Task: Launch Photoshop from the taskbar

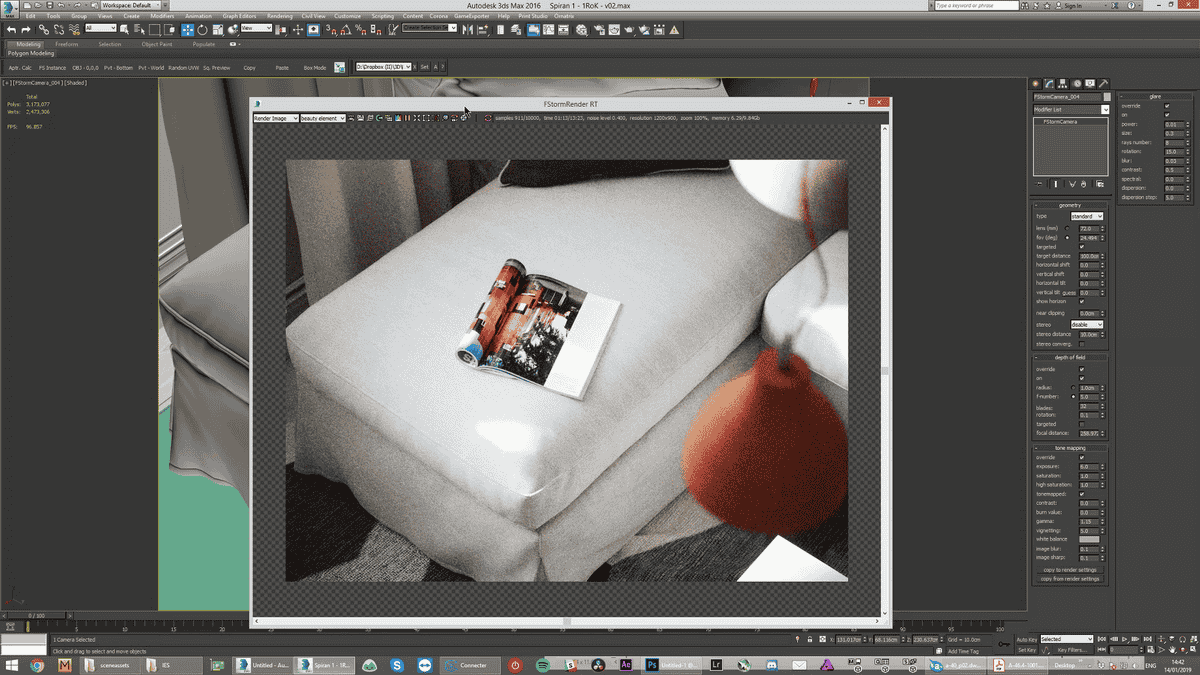Action: [651, 665]
